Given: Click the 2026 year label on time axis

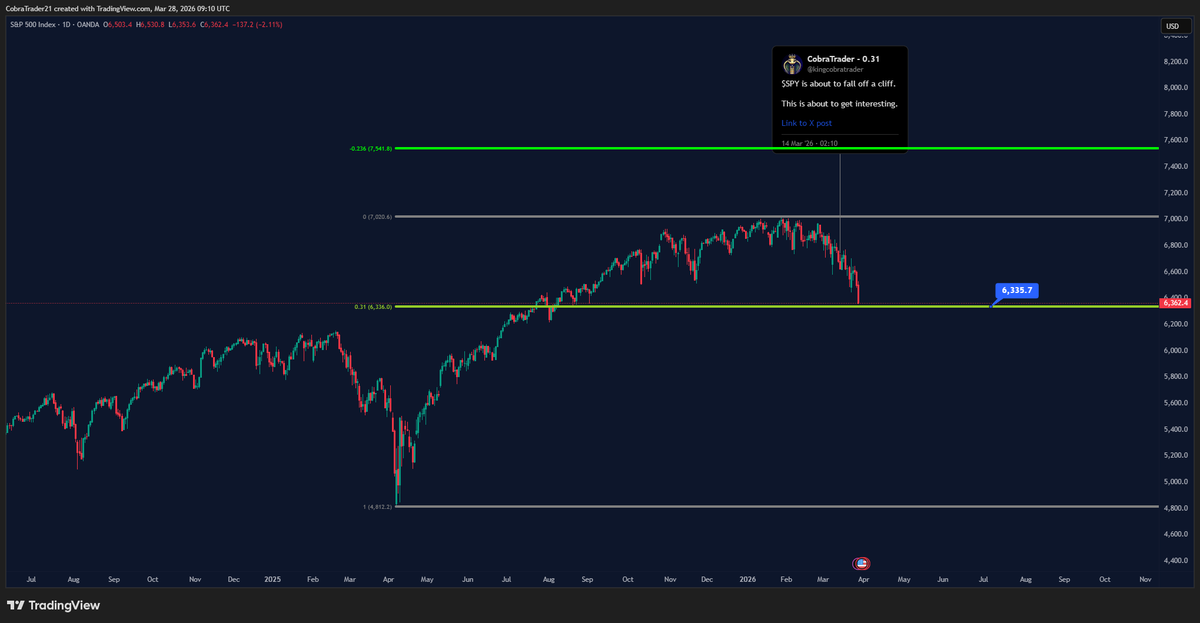Looking at the screenshot, I should [x=748, y=579].
